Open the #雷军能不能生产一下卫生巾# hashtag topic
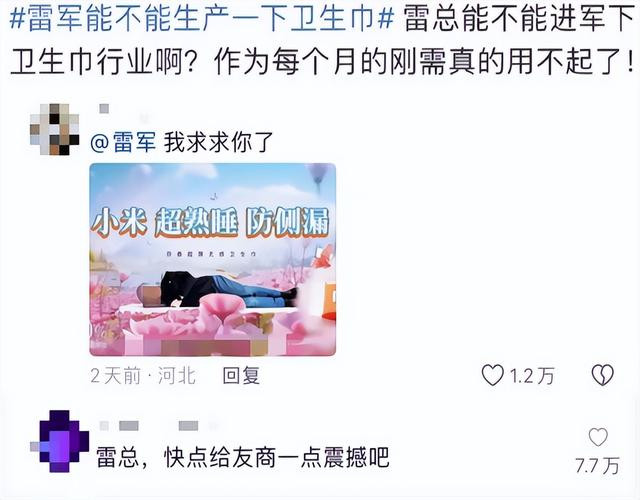640x500 pixels. coord(202,19)
